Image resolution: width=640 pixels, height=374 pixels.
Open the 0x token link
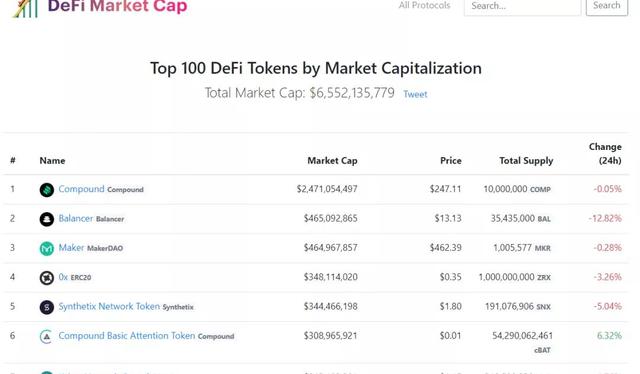[x=63, y=277]
